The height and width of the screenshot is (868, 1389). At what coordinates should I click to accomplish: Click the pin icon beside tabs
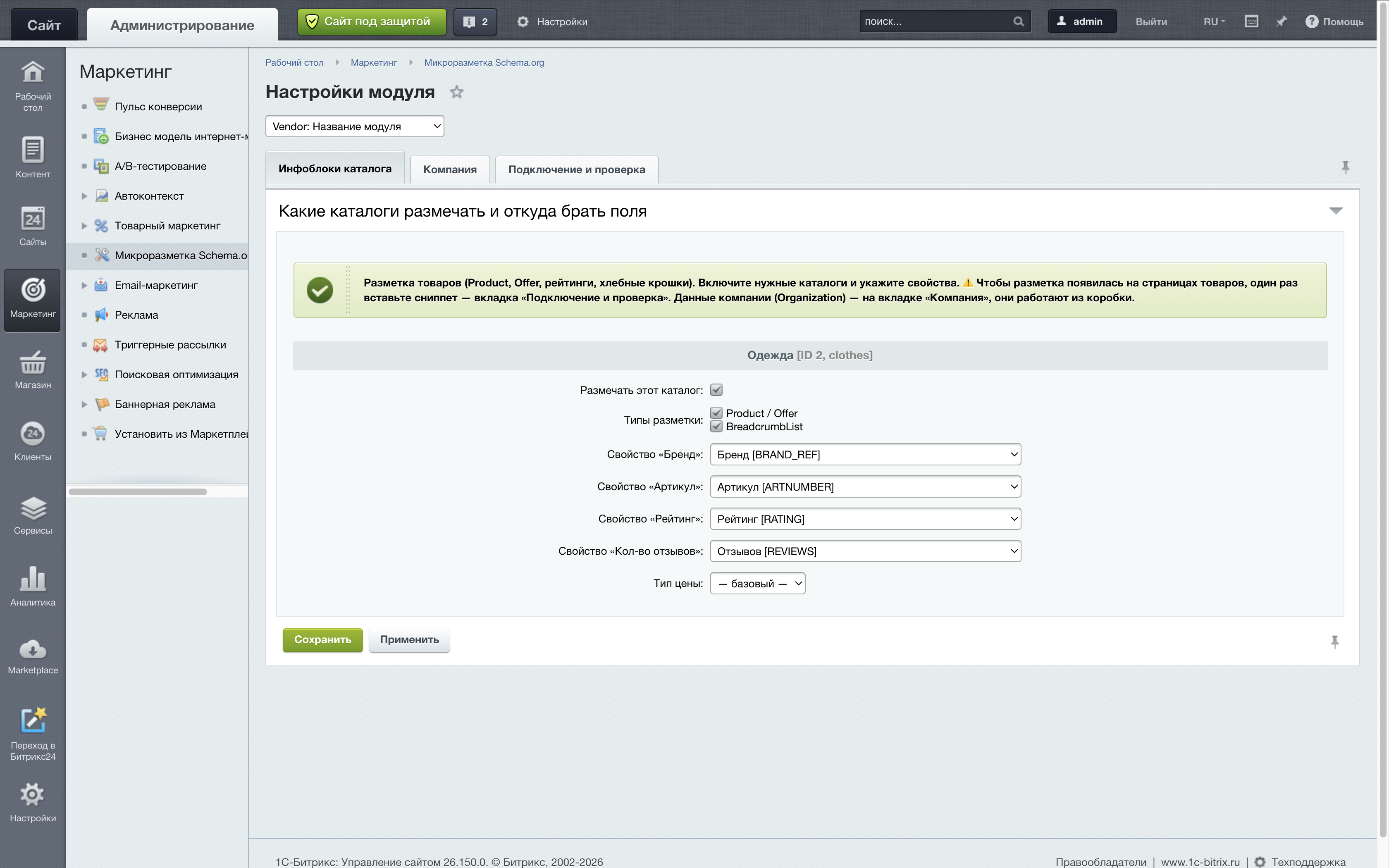(1345, 168)
